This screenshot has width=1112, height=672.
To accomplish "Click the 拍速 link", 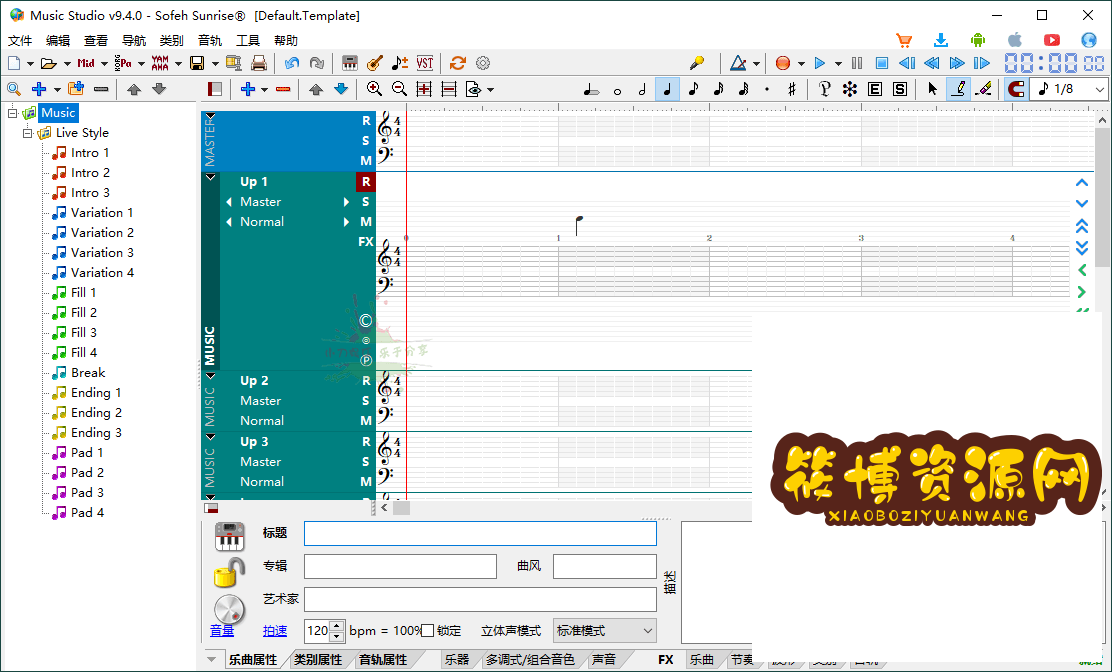I will pyautogui.click(x=275, y=630).
